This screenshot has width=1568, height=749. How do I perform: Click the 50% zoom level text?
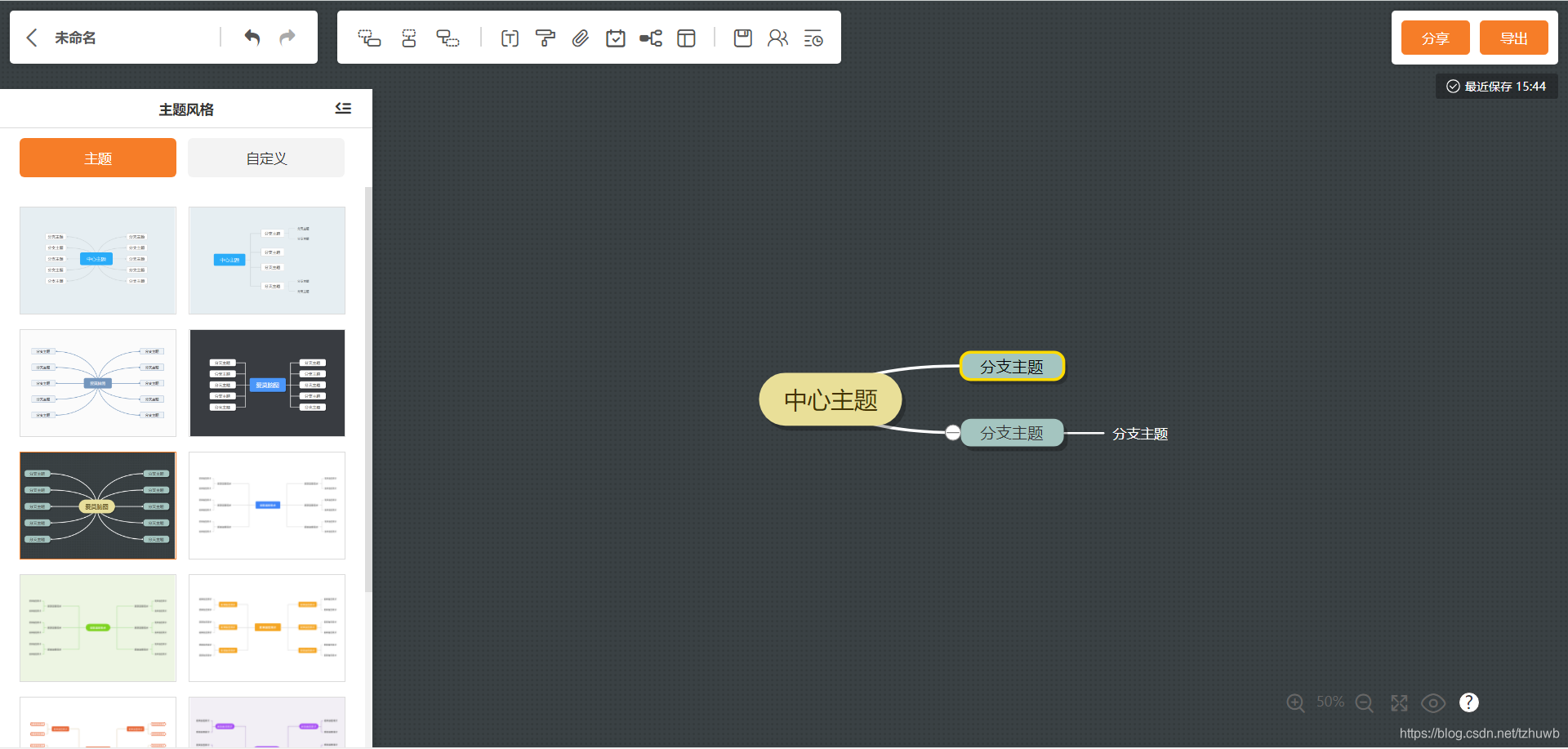(x=1330, y=702)
